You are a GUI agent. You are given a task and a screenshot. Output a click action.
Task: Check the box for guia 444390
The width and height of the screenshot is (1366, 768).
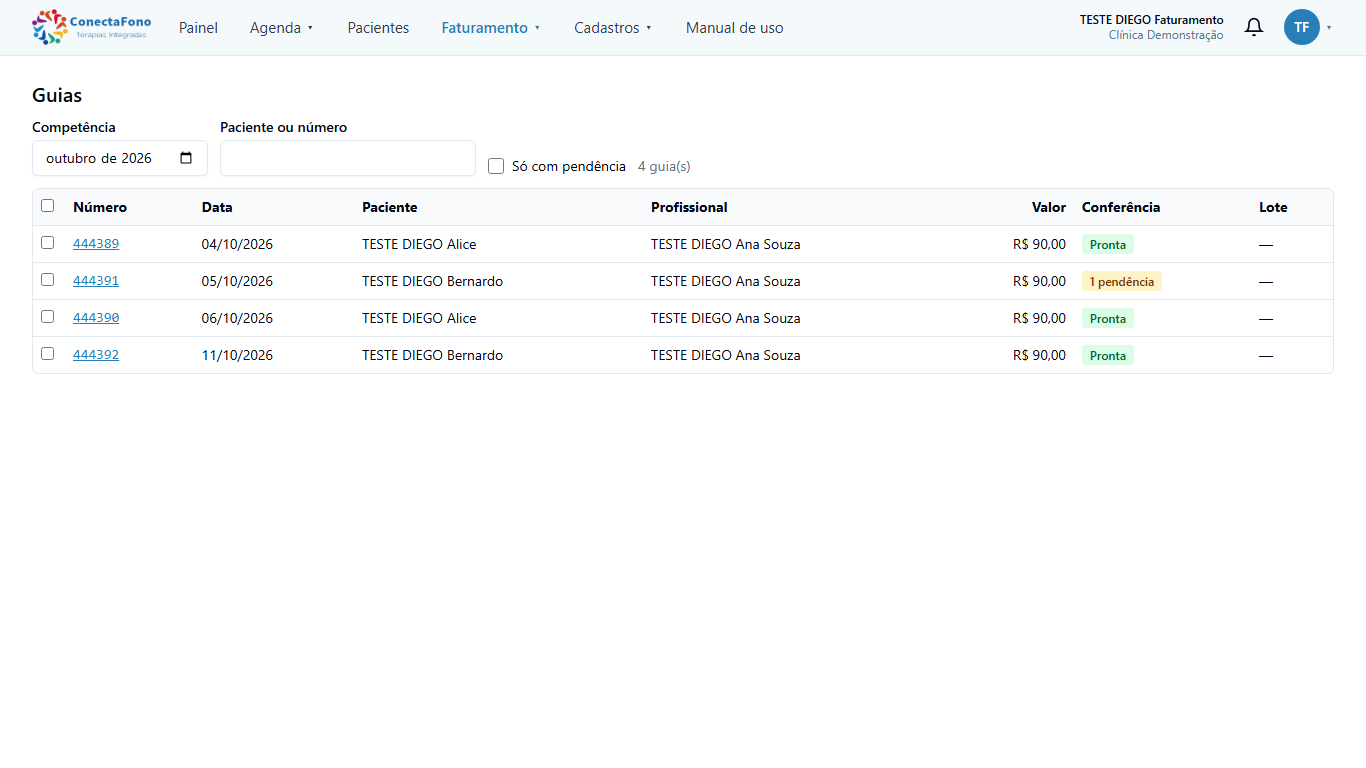(x=47, y=317)
